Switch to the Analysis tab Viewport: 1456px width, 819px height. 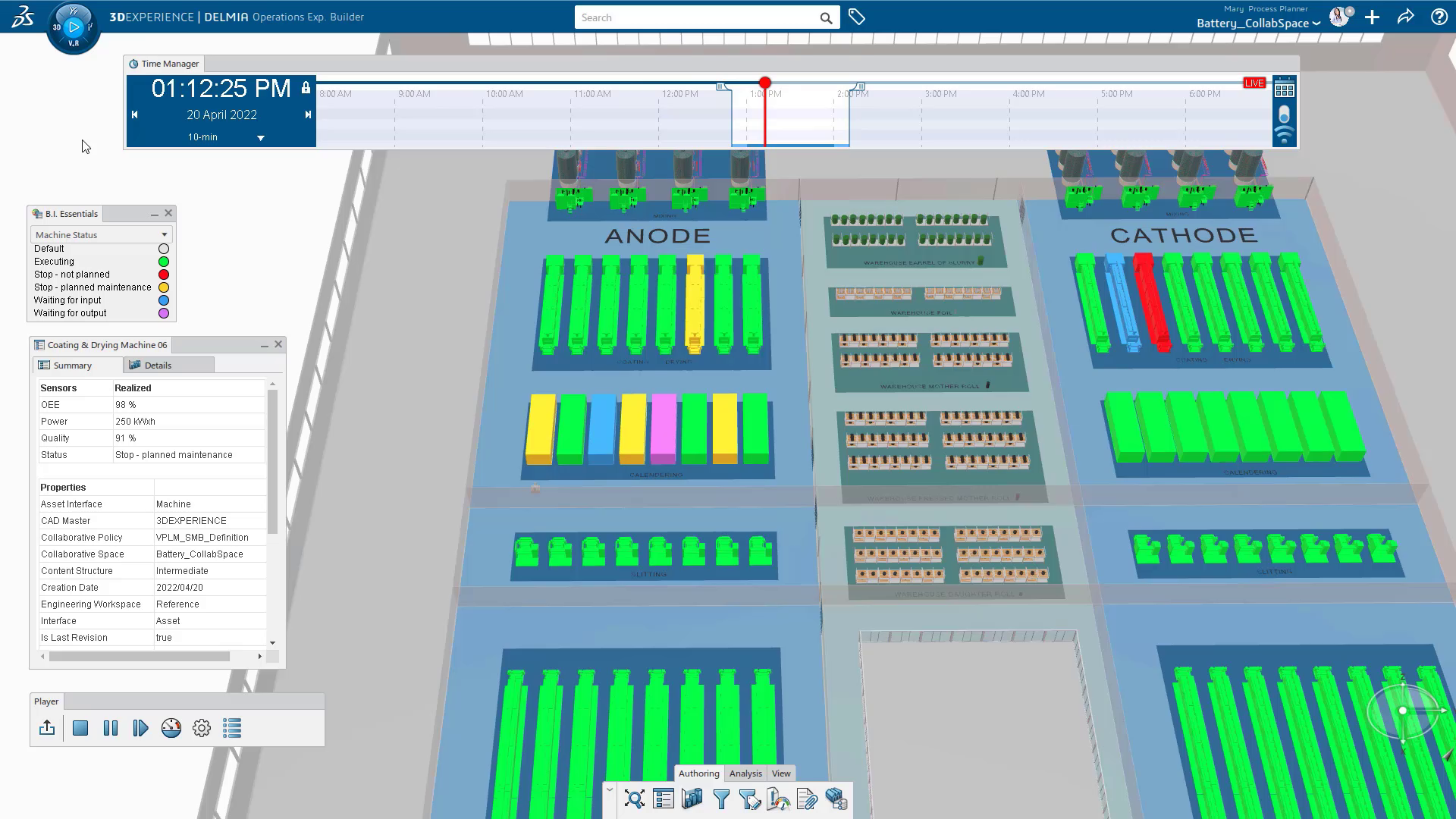point(745,773)
